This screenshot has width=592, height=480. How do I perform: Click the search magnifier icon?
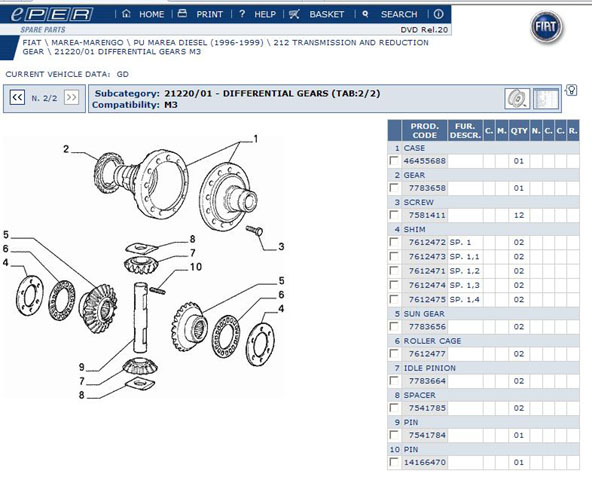365,14
